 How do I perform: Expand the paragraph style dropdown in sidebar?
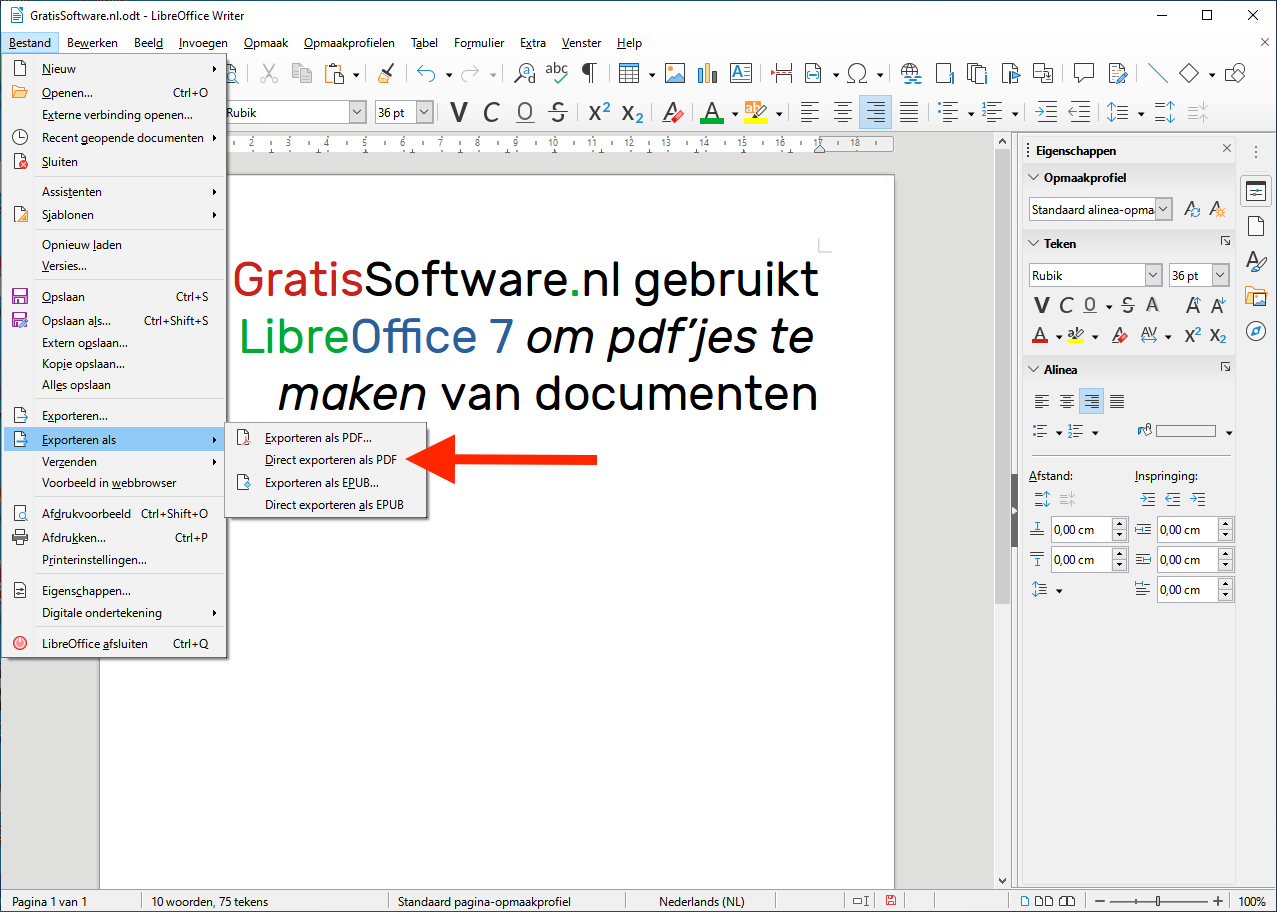[x=1163, y=210]
